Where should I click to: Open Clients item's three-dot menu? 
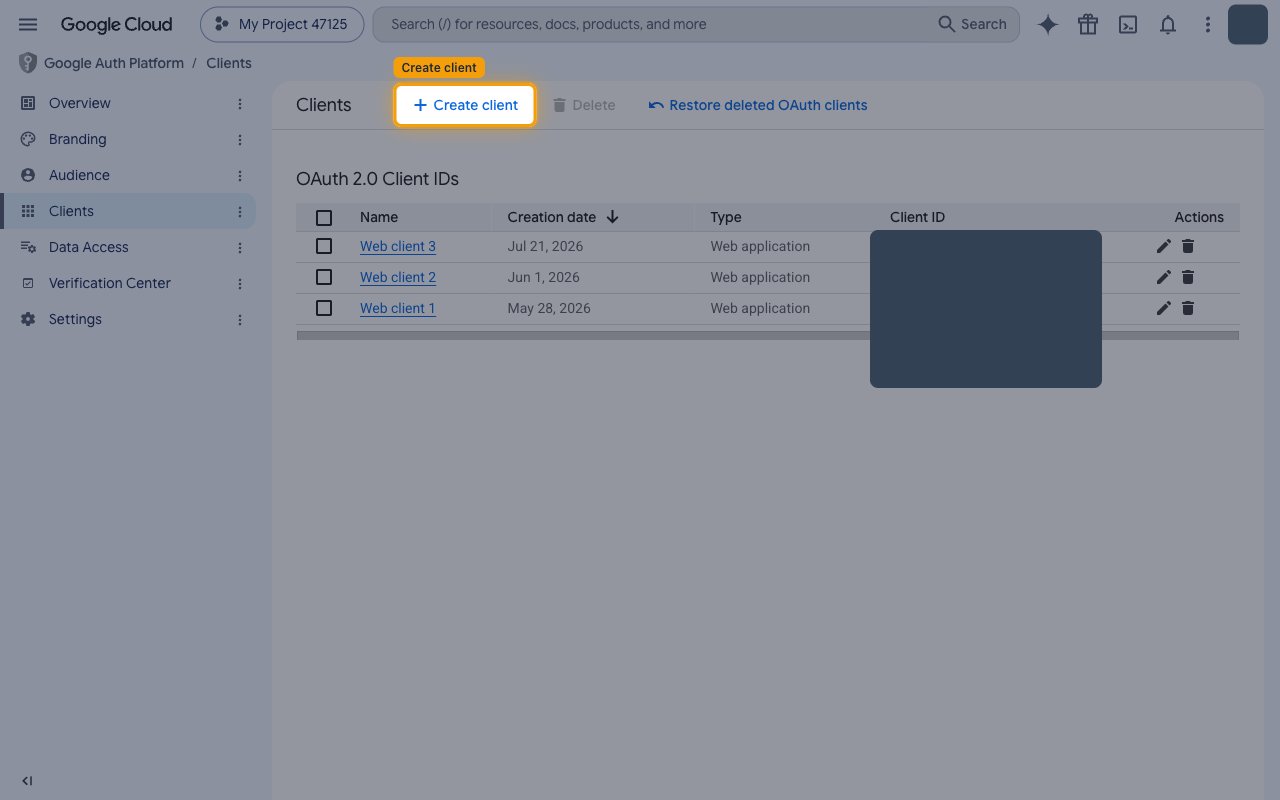click(240, 211)
